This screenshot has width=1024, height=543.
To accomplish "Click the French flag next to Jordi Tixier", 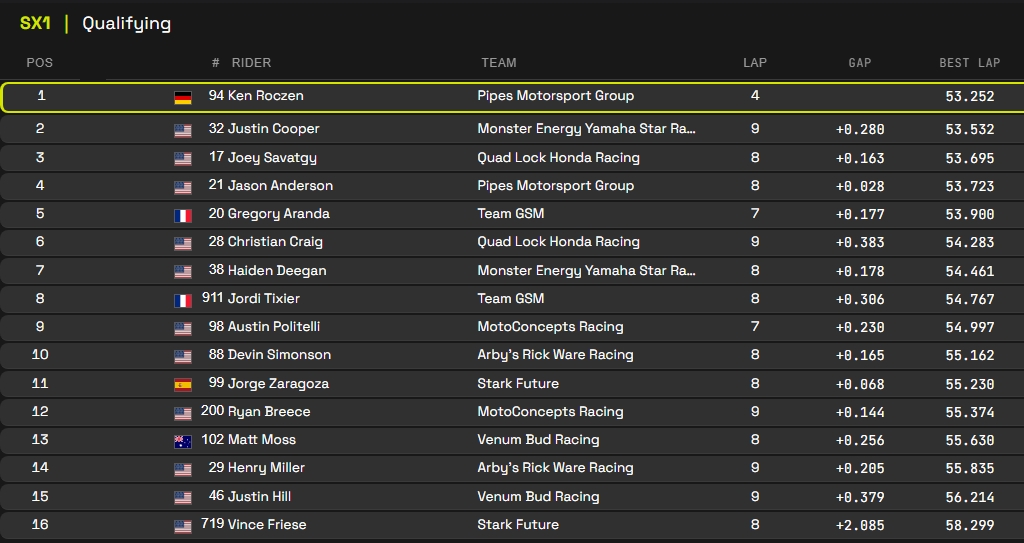I will coord(182,300).
